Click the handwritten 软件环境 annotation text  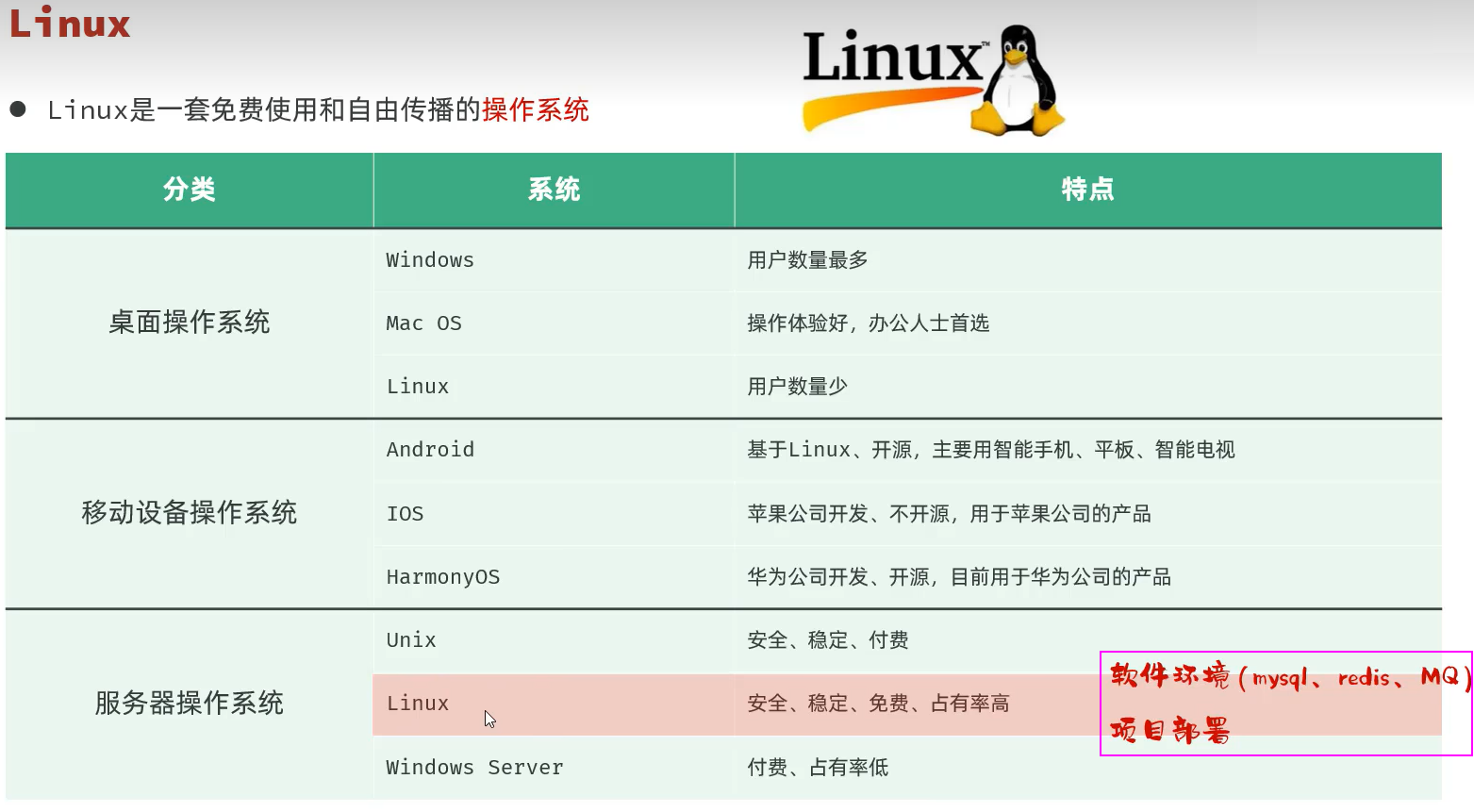[1169, 676]
